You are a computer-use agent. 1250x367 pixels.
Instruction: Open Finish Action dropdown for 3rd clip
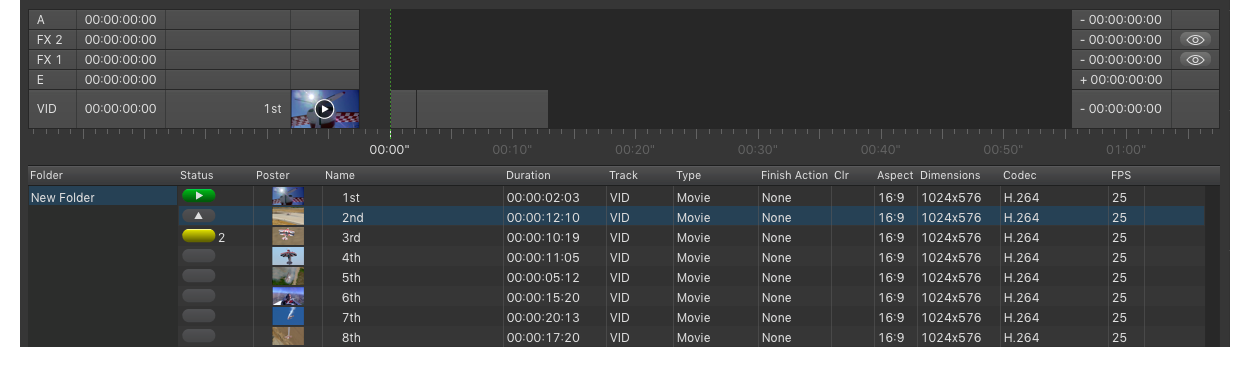tap(794, 237)
